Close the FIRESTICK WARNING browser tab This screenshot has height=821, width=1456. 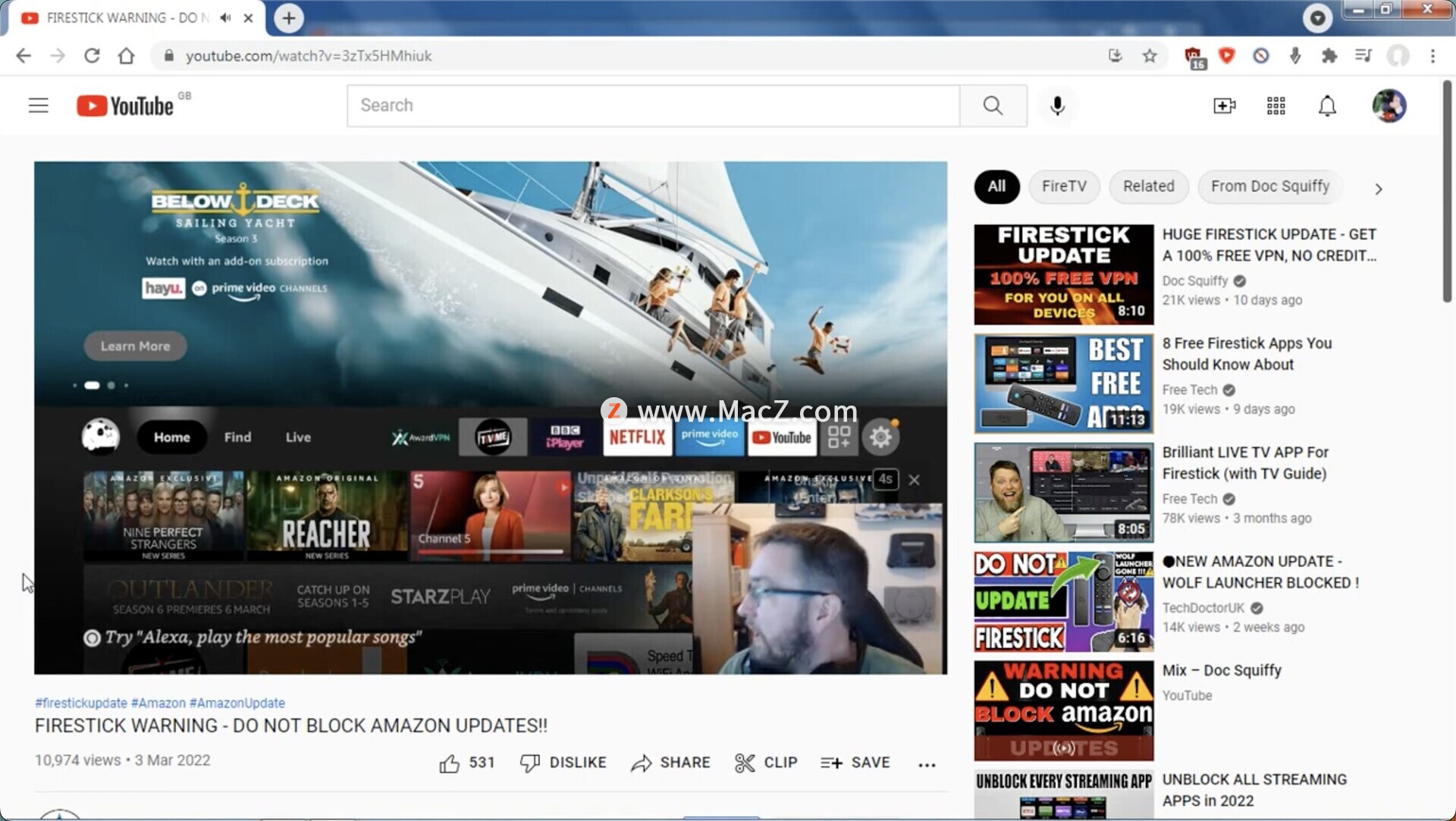248,17
